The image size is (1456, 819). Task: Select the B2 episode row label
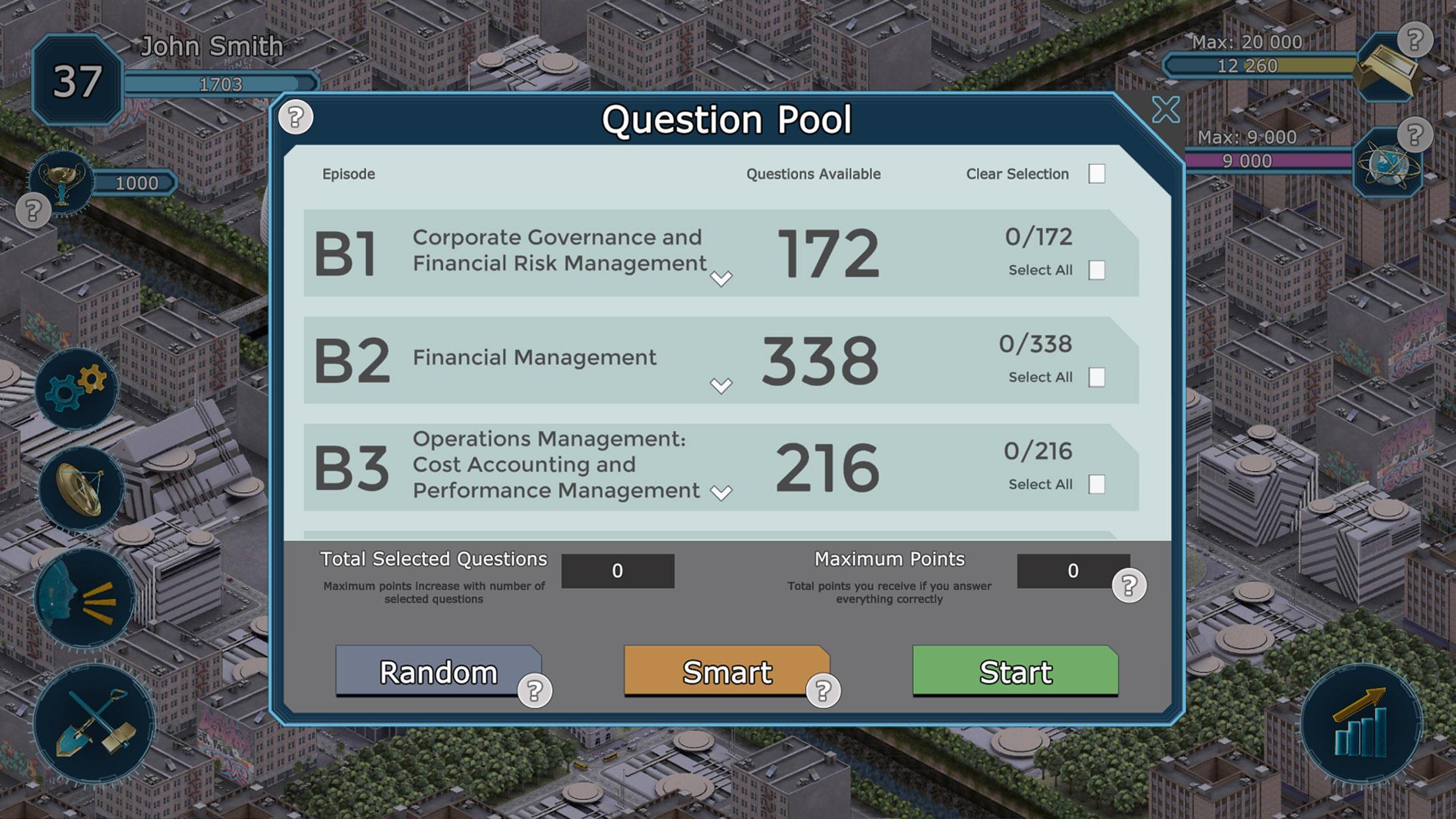[351, 360]
